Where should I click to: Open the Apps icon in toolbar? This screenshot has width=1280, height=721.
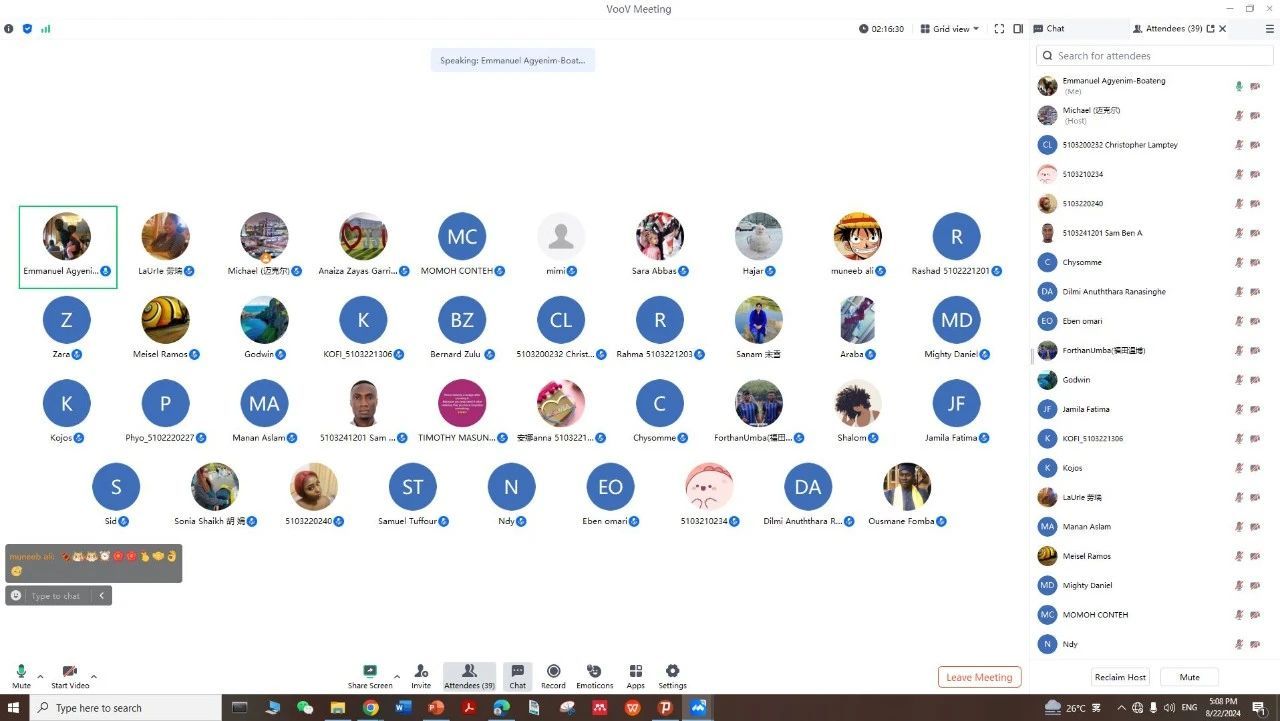click(635, 672)
